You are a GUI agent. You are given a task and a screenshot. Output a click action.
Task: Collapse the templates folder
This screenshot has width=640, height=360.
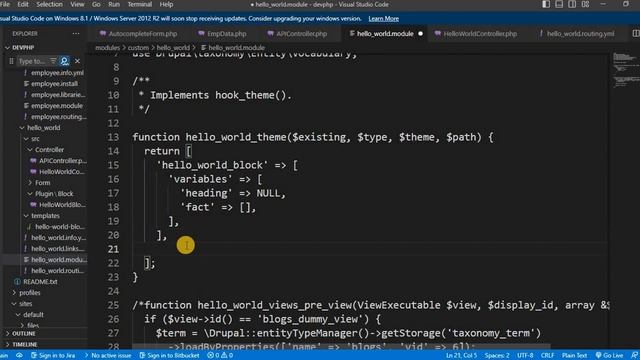(45, 216)
